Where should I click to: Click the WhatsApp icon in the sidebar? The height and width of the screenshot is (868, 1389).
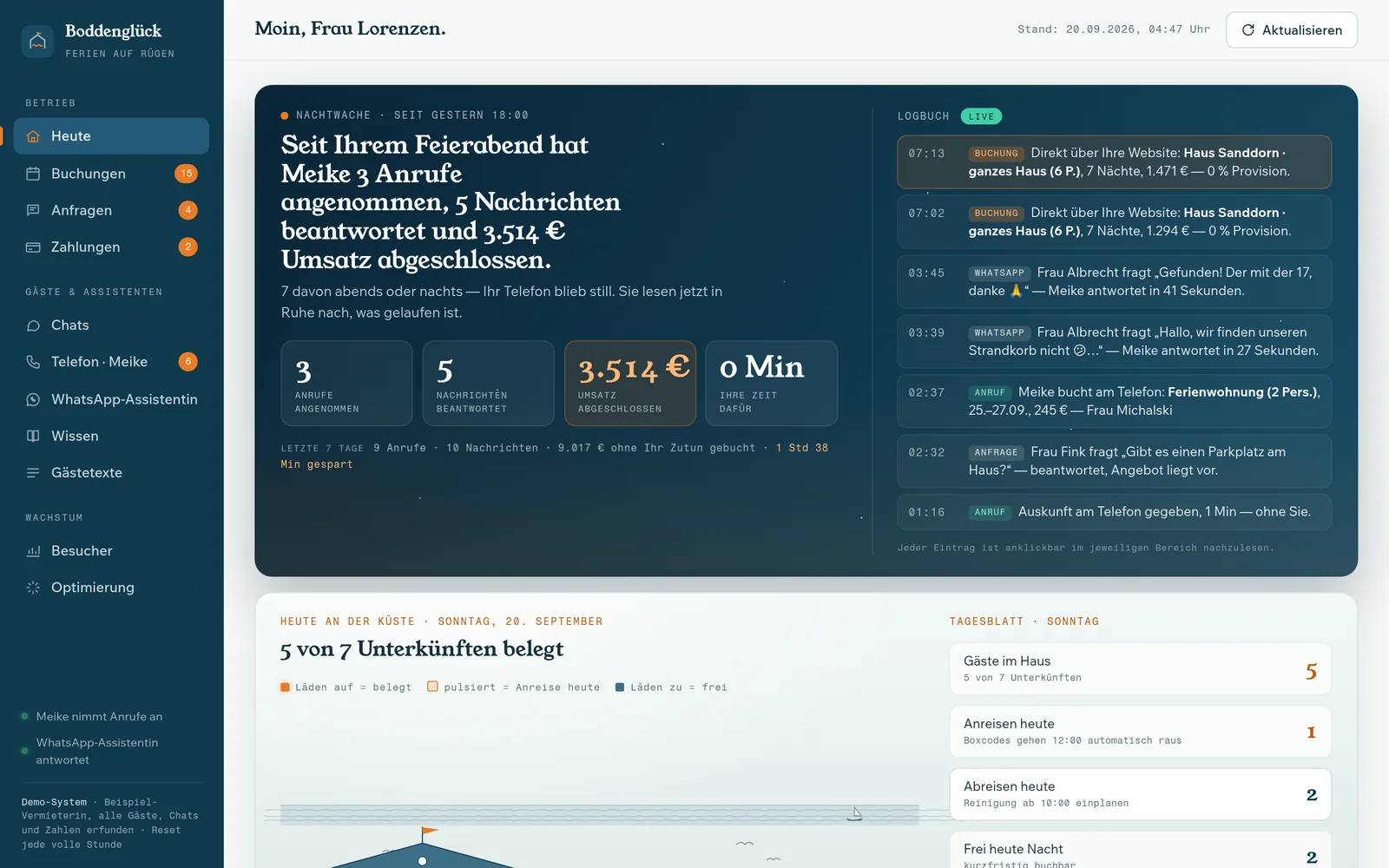33,399
